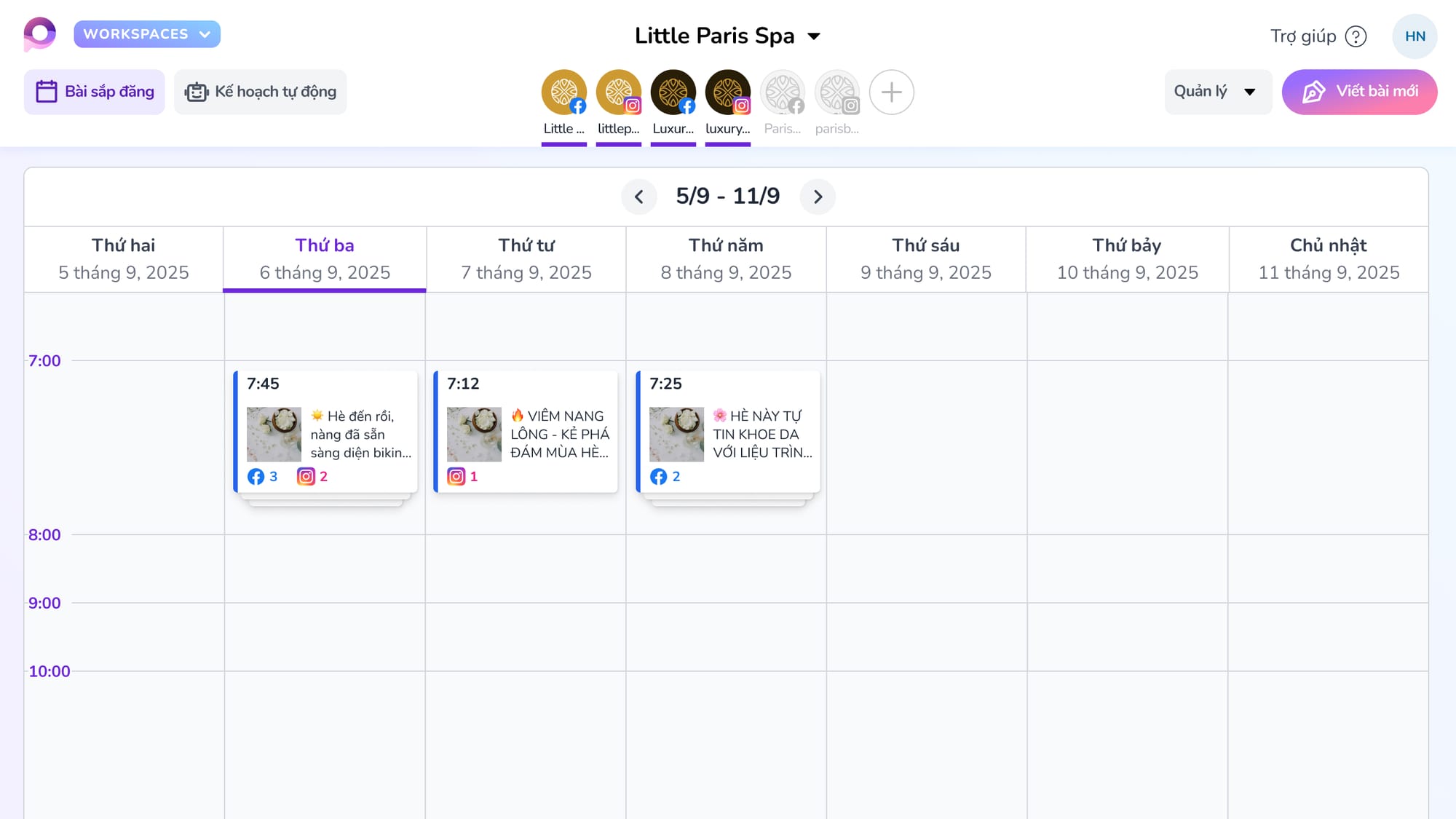This screenshot has height=819, width=1456.
Task: Open the 7:12 scheduled post thumbnail
Action: pos(474,435)
